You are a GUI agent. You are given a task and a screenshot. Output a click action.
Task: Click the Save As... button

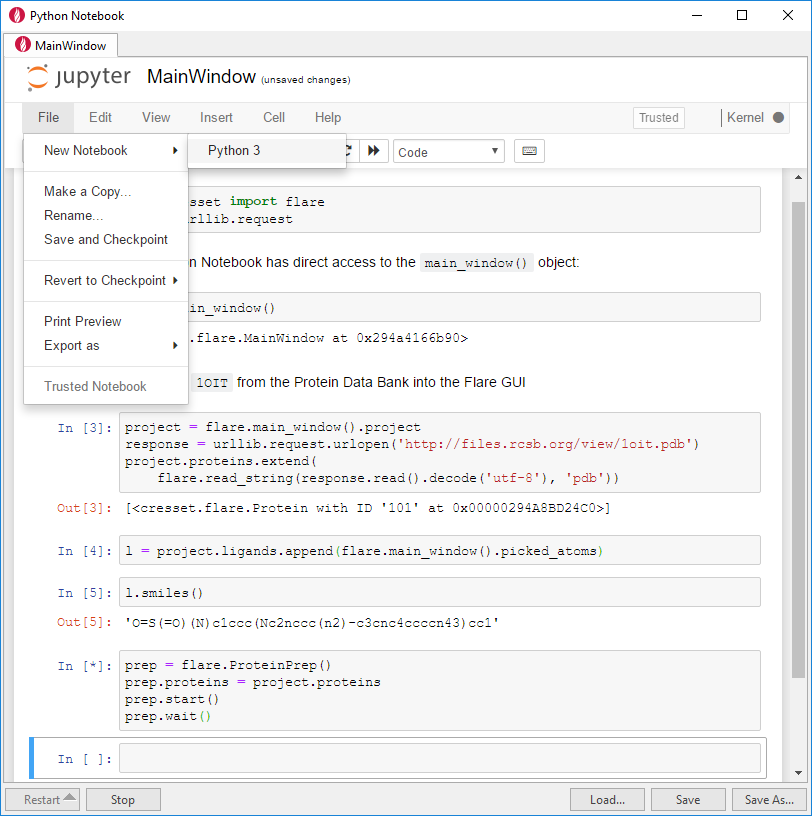[x=769, y=799]
